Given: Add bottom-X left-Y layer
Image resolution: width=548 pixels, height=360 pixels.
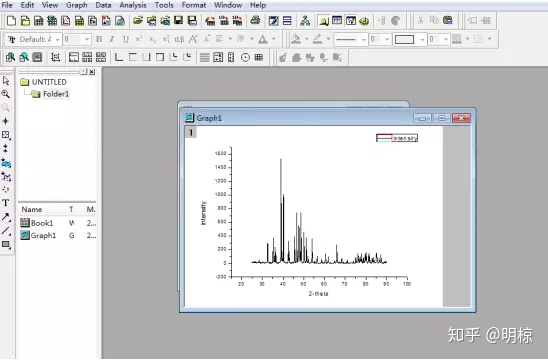Looking at the screenshot, I should pyautogui.click(x=119, y=57).
